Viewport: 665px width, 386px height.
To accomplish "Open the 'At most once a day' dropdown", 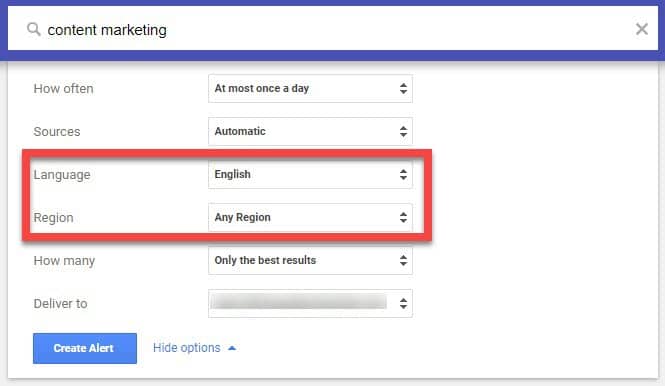I will pyautogui.click(x=310, y=89).
